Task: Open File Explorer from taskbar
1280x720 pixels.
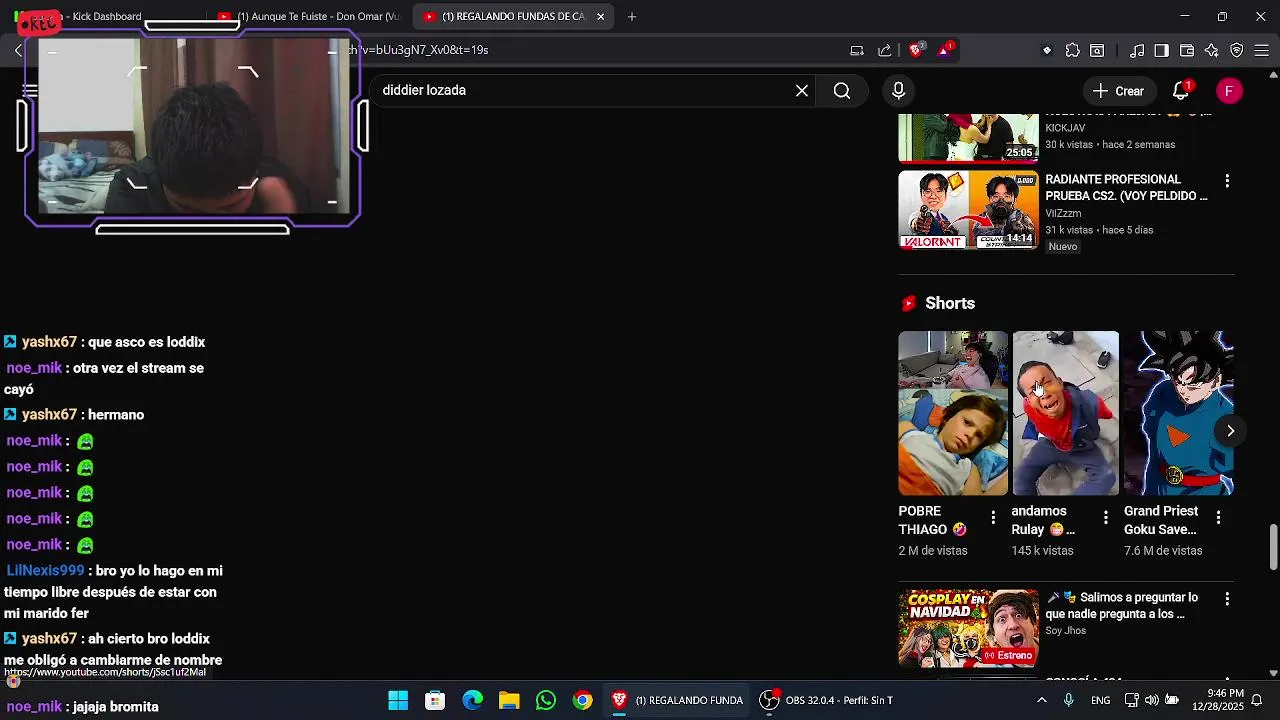Action: [x=509, y=700]
